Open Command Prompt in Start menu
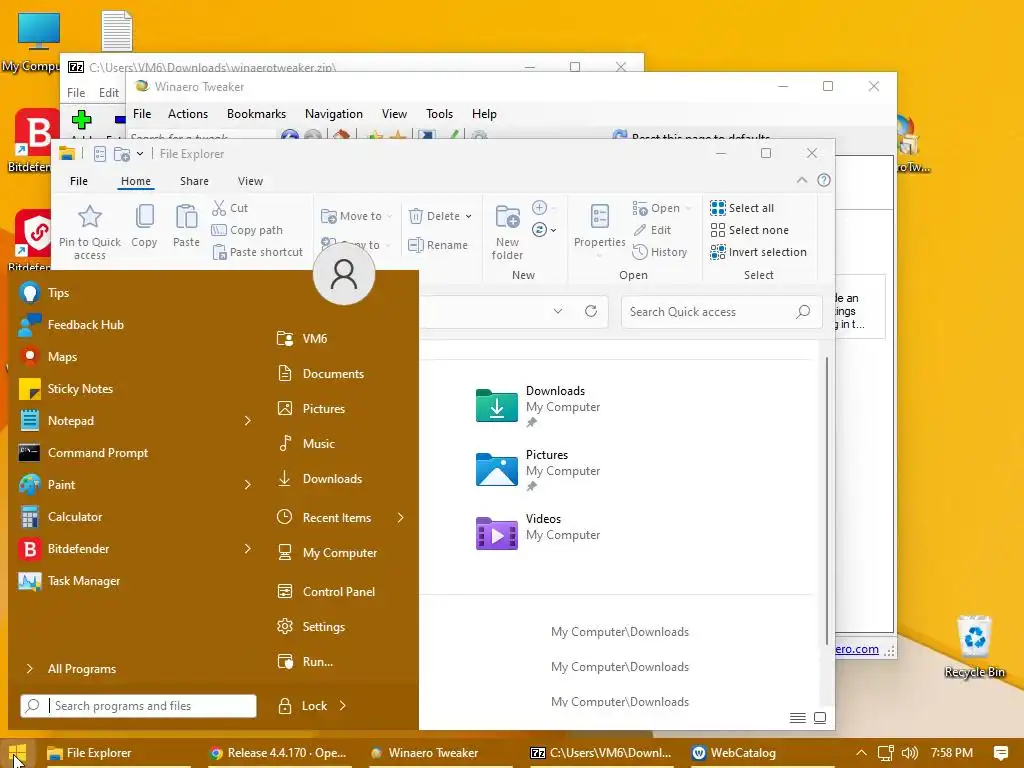The height and width of the screenshot is (768, 1024). coord(134,453)
